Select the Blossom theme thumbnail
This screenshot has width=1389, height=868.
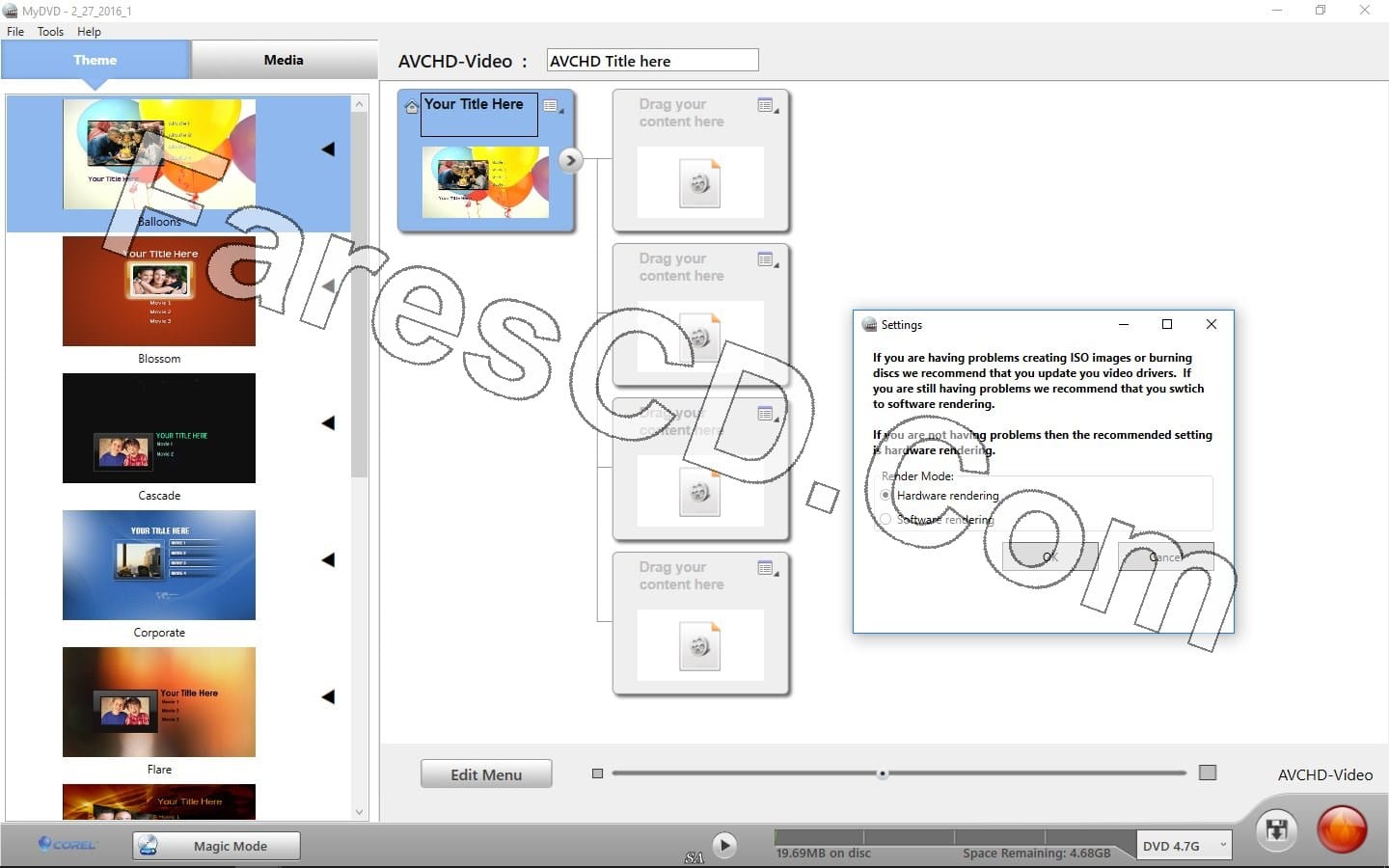coord(159,291)
